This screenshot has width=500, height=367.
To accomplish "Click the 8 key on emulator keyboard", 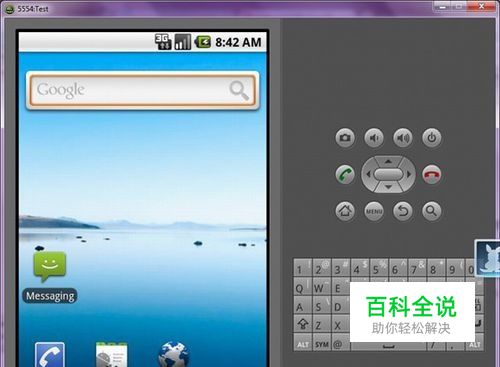I will pos(436,268).
